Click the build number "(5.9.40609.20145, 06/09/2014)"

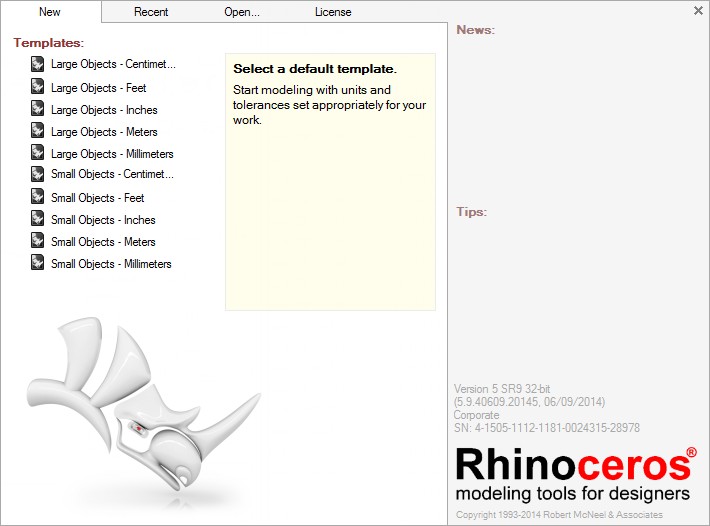pyautogui.click(x=529, y=402)
